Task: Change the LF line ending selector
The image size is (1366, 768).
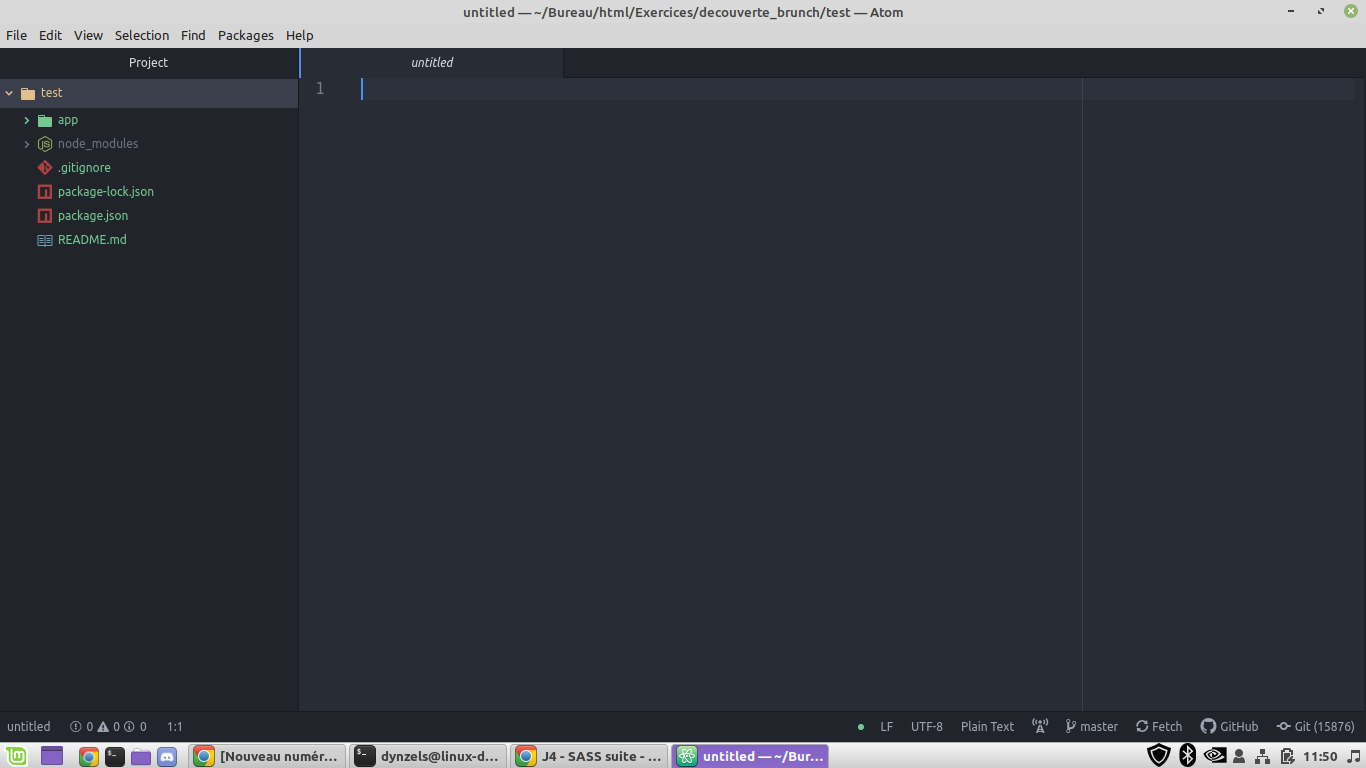Action: click(x=886, y=727)
